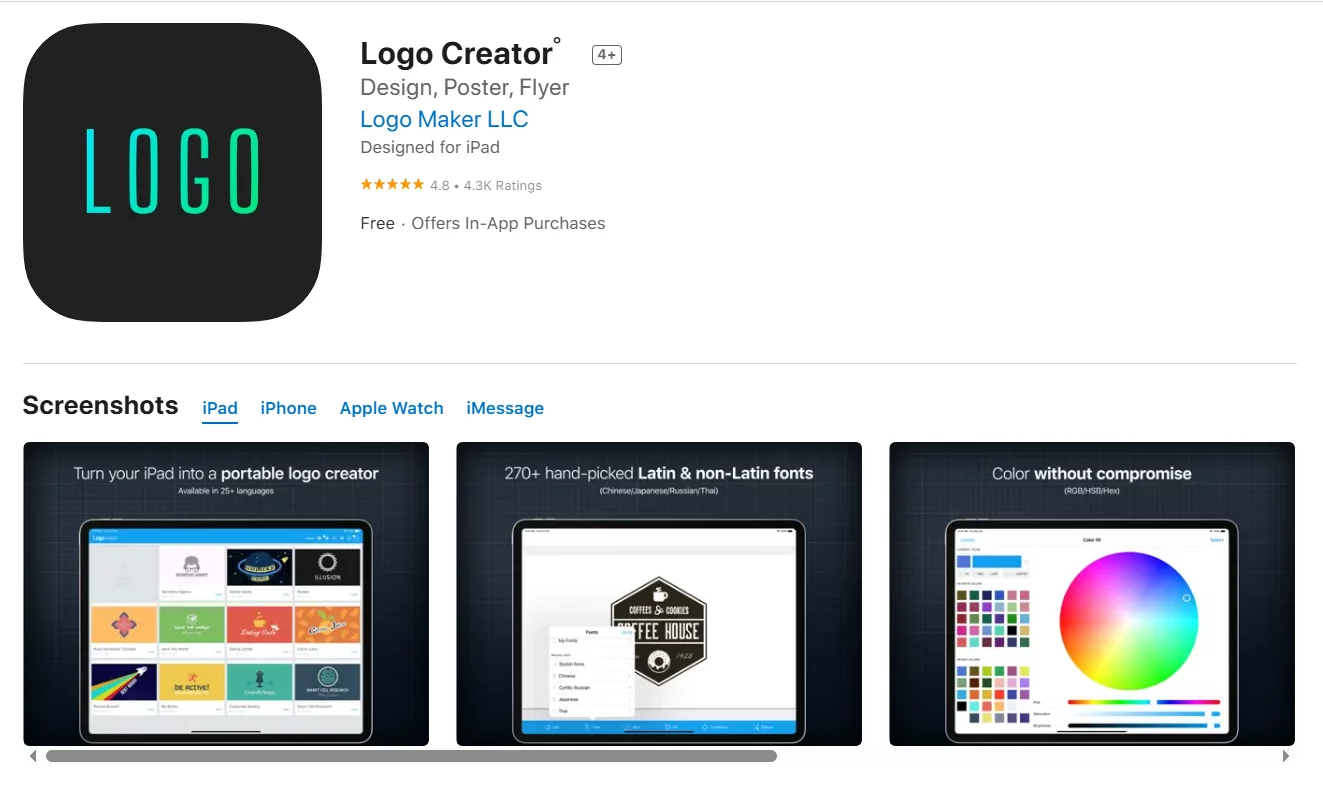Switch to the iPhone screenshots tab

point(288,408)
